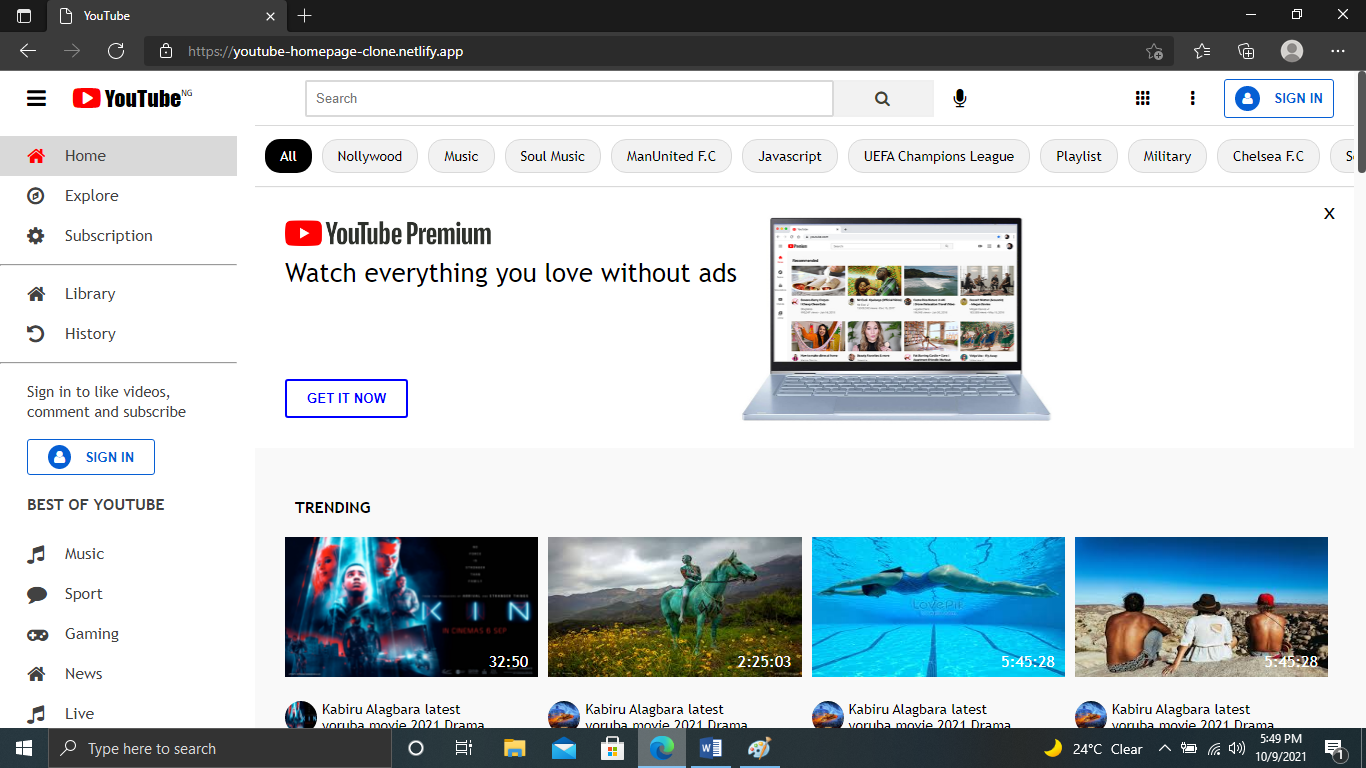
Task: Reload the page with the refresh icon
Action: (x=116, y=51)
